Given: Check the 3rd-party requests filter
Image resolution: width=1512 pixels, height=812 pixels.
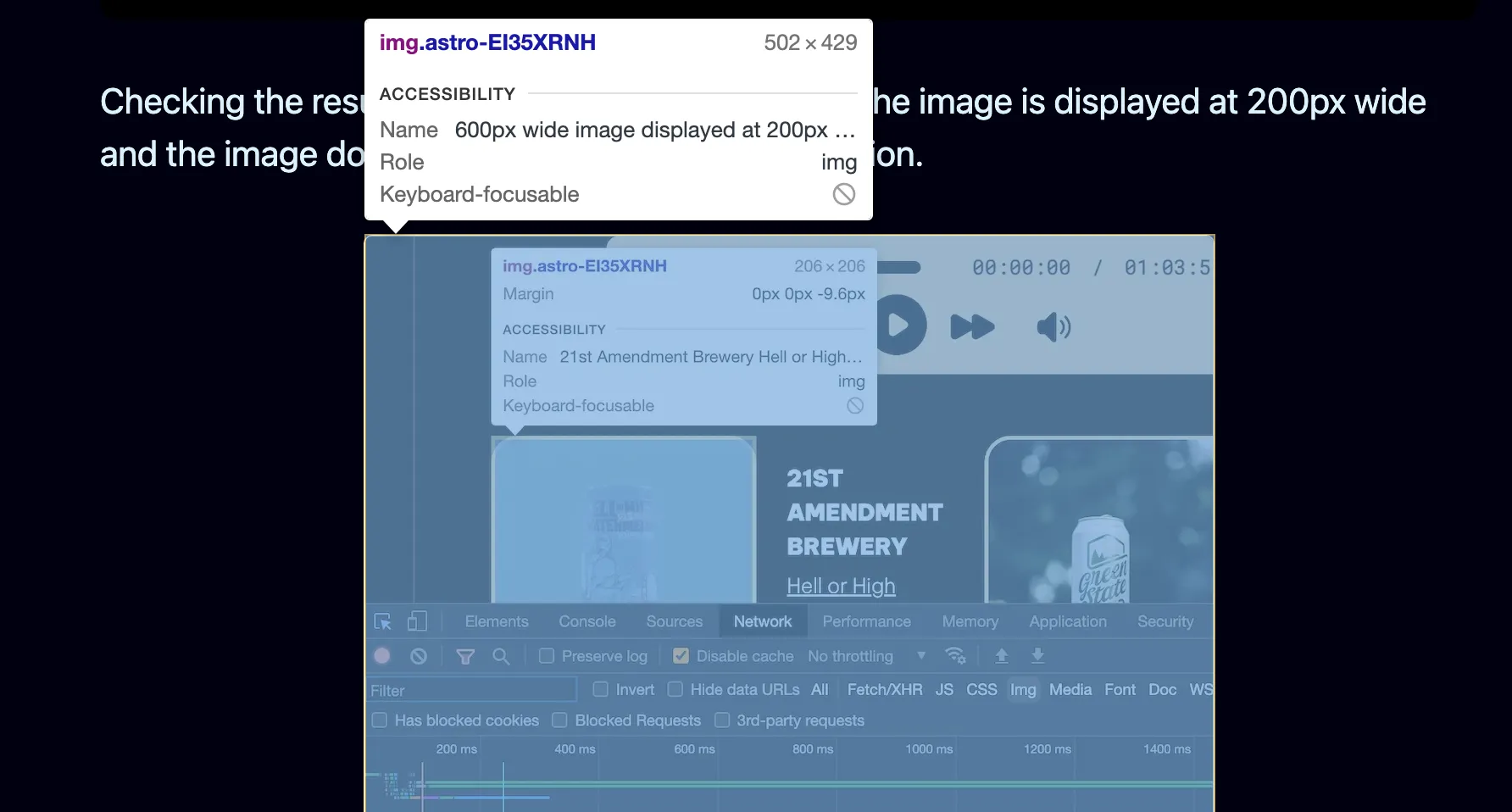Looking at the screenshot, I should 722,720.
